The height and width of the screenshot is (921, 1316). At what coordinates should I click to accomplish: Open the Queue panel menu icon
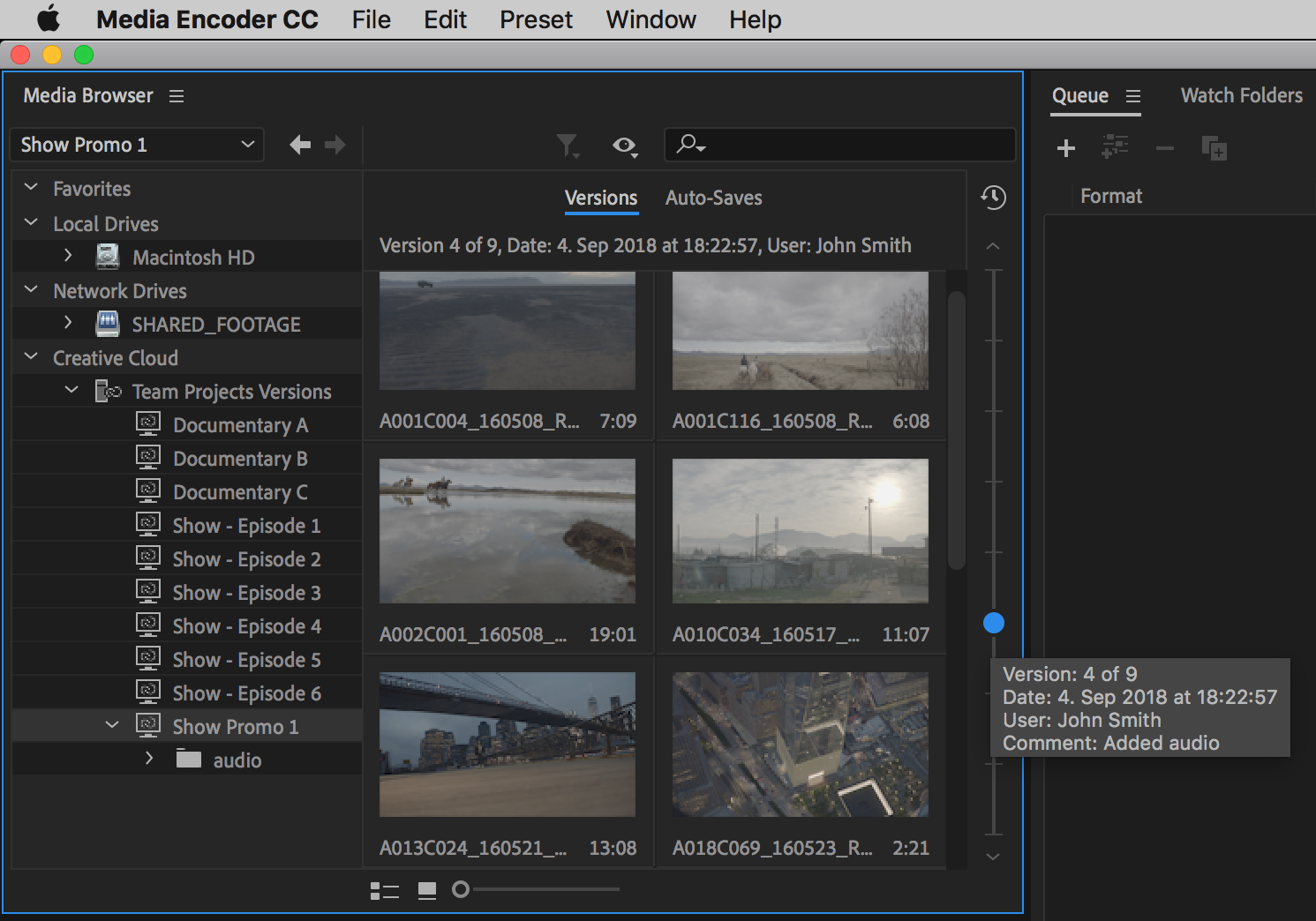pyautogui.click(x=1133, y=96)
